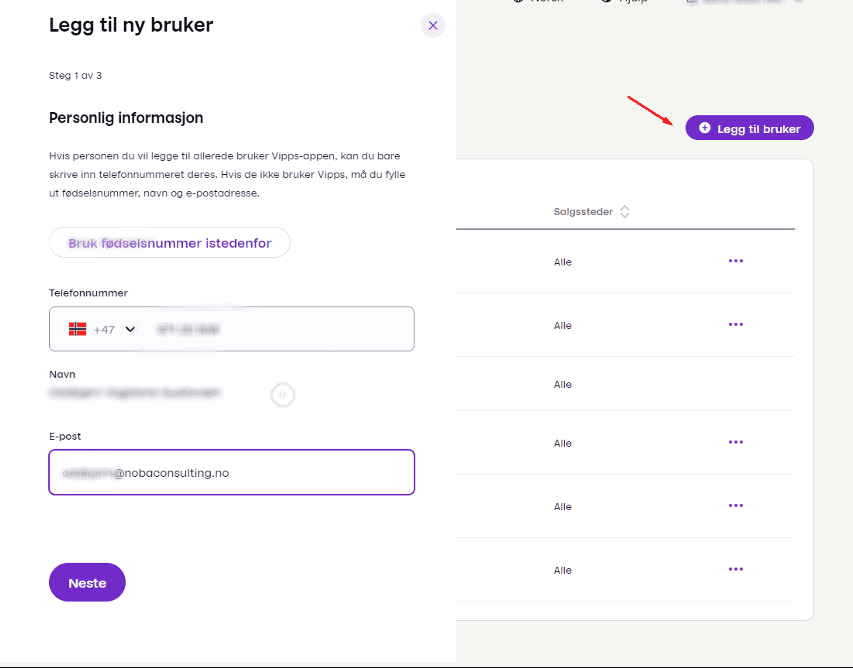Click the plus icon on Legg til bruker
Screen dimensions: 853x668
(705, 128)
